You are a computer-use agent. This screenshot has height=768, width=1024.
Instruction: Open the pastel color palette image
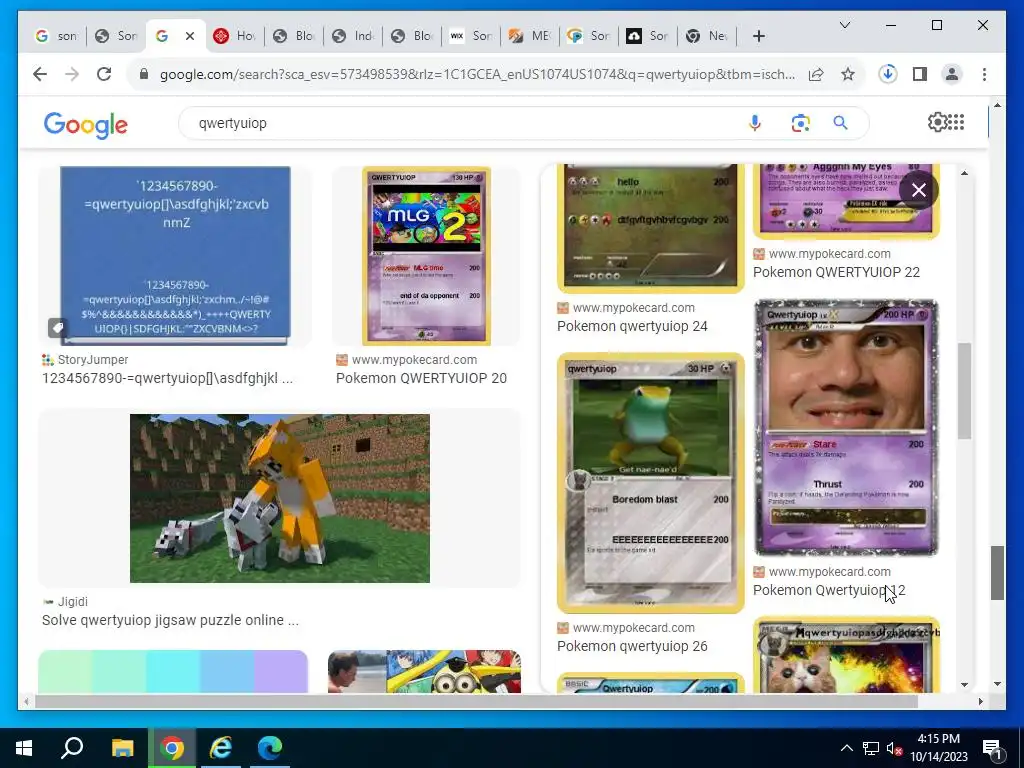(173, 671)
